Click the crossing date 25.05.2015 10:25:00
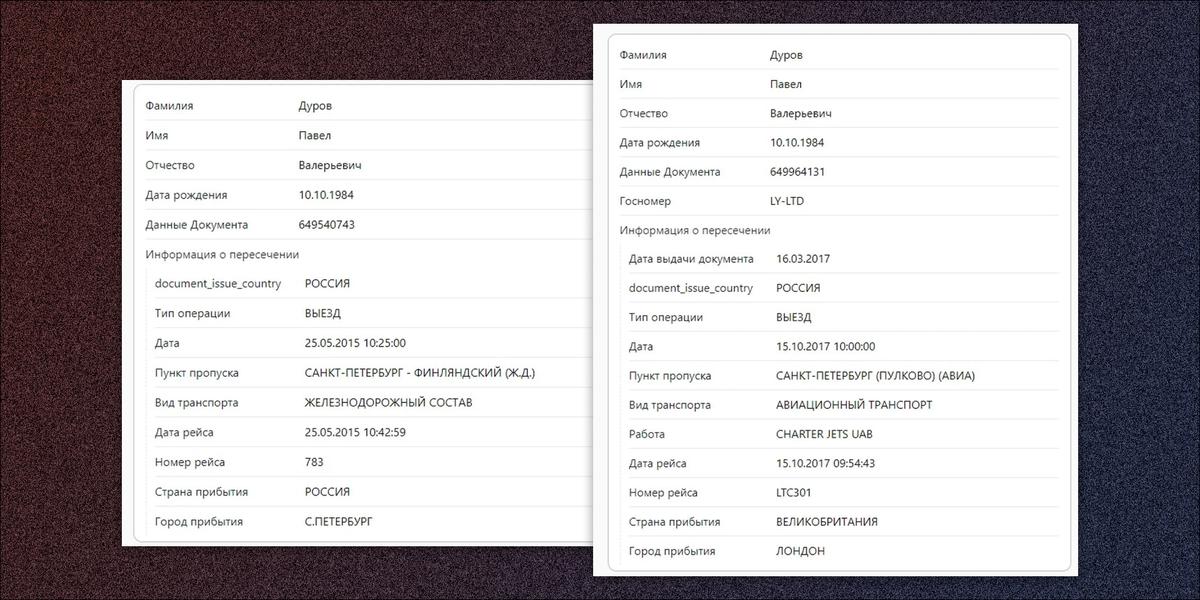 (355, 343)
